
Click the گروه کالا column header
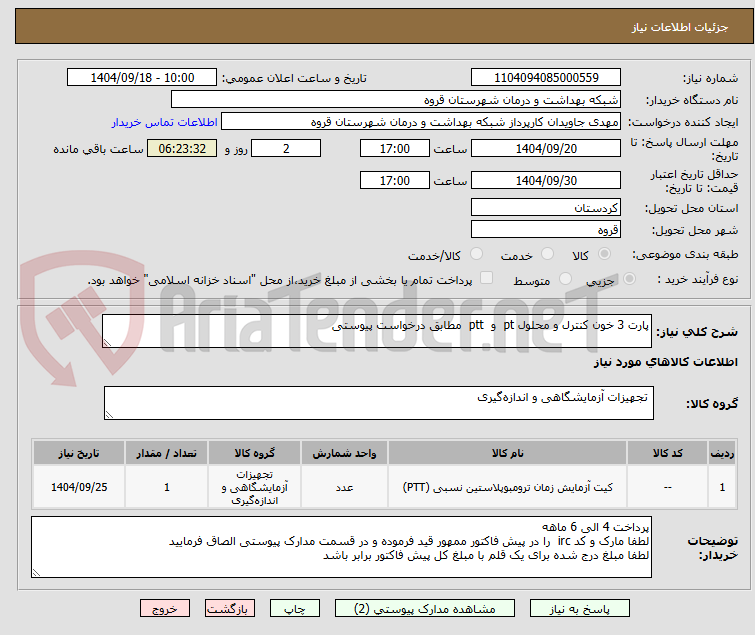pyautogui.click(x=254, y=453)
